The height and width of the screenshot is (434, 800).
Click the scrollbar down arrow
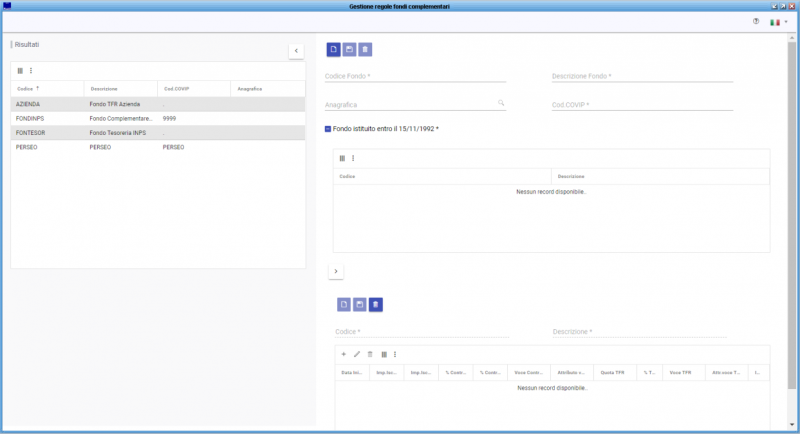(x=792, y=424)
